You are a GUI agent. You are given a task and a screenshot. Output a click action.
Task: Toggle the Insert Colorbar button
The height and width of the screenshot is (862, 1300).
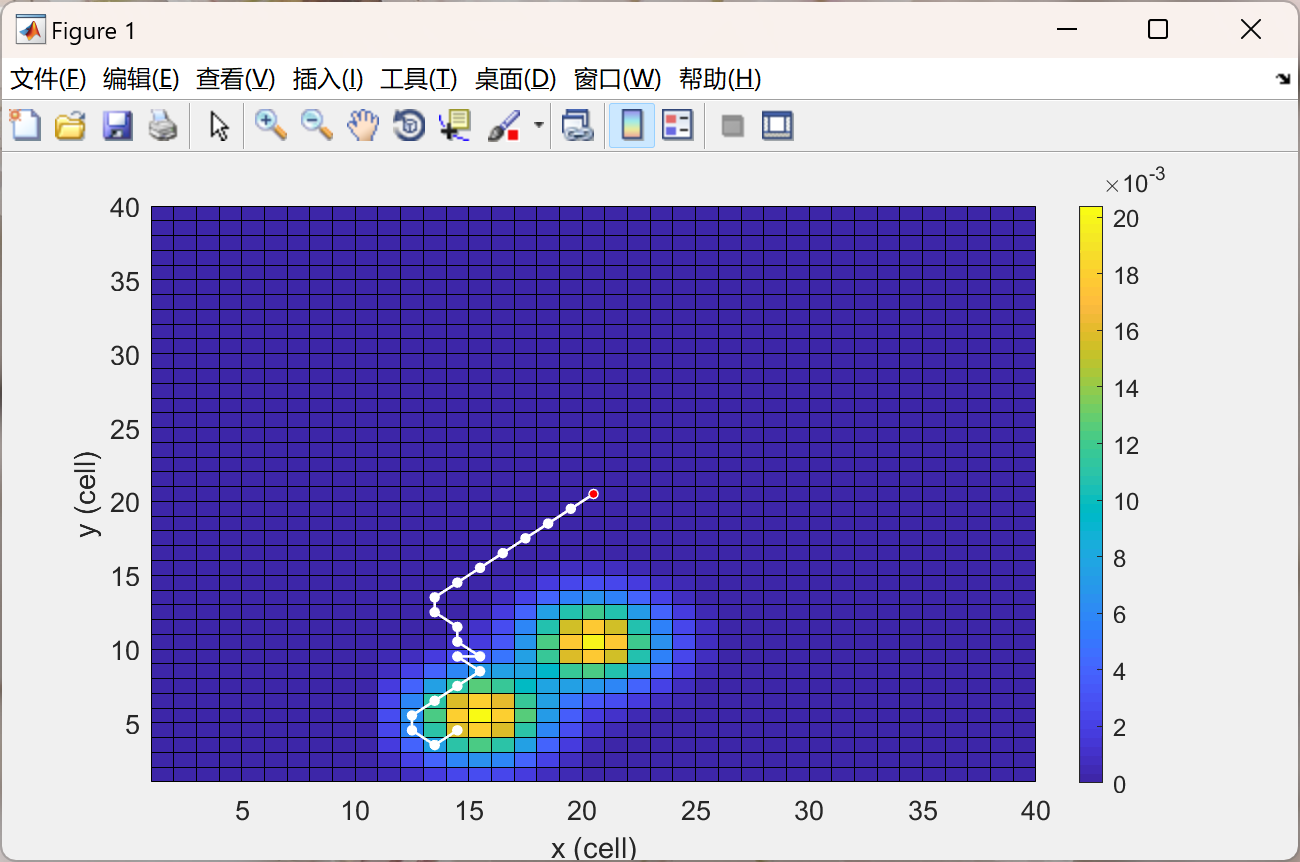[x=632, y=125]
